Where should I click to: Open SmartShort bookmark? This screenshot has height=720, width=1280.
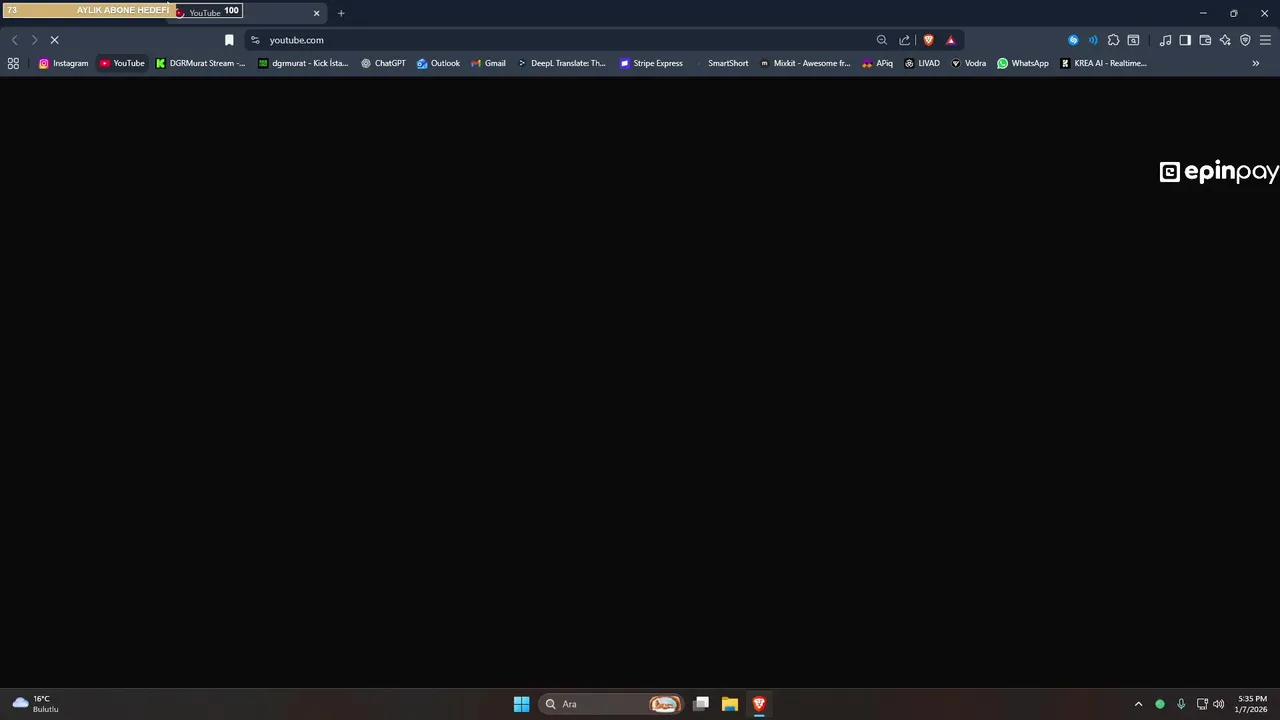coord(721,63)
